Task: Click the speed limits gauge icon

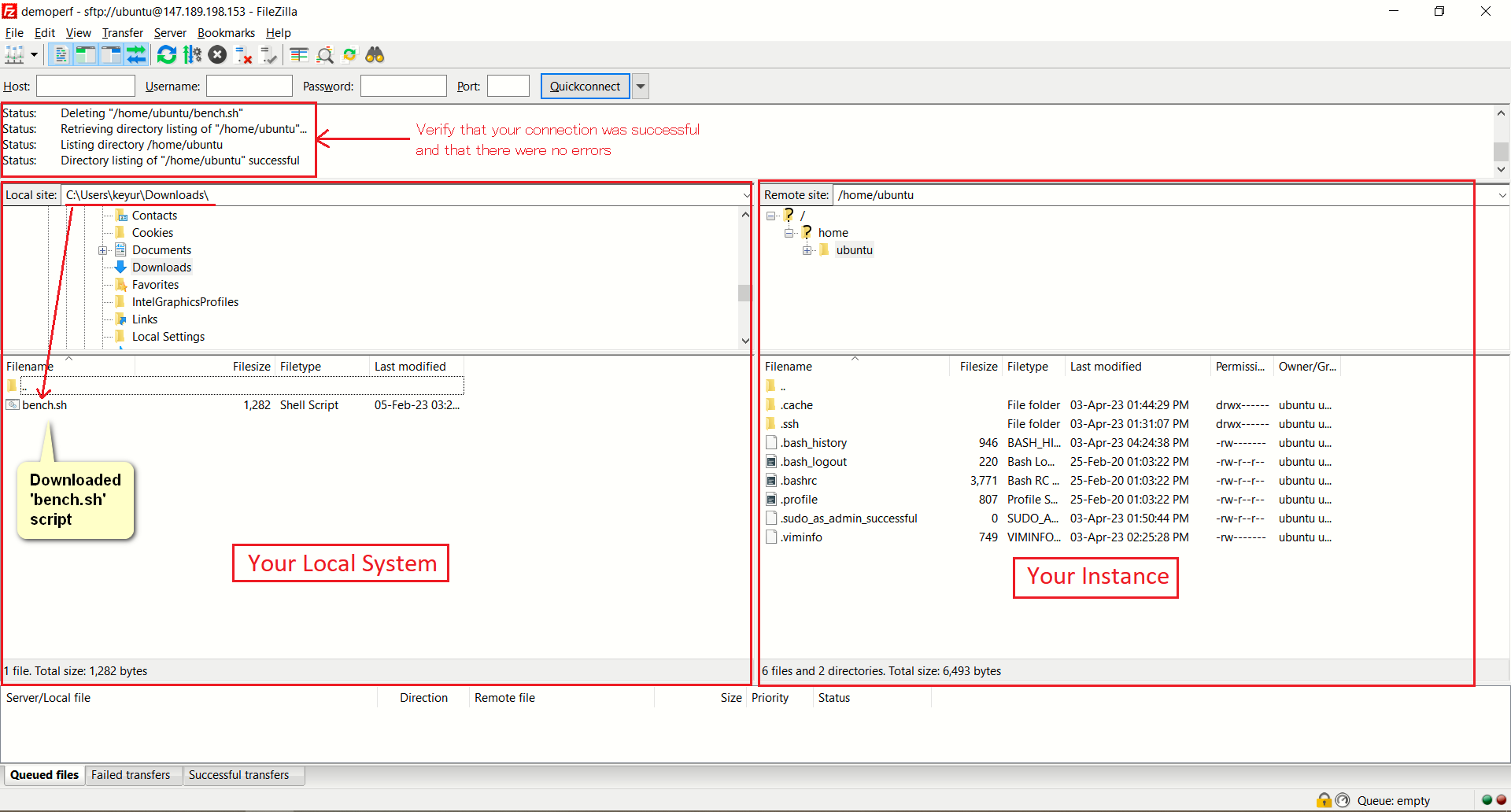Action: tap(1343, 800)
